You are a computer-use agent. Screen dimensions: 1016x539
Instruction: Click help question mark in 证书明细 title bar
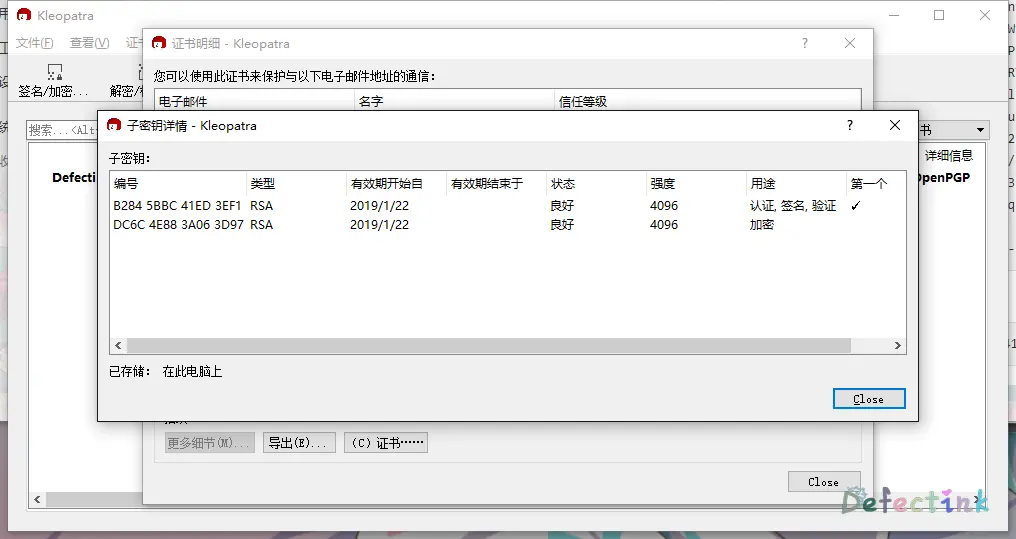[x=805, y=43]
